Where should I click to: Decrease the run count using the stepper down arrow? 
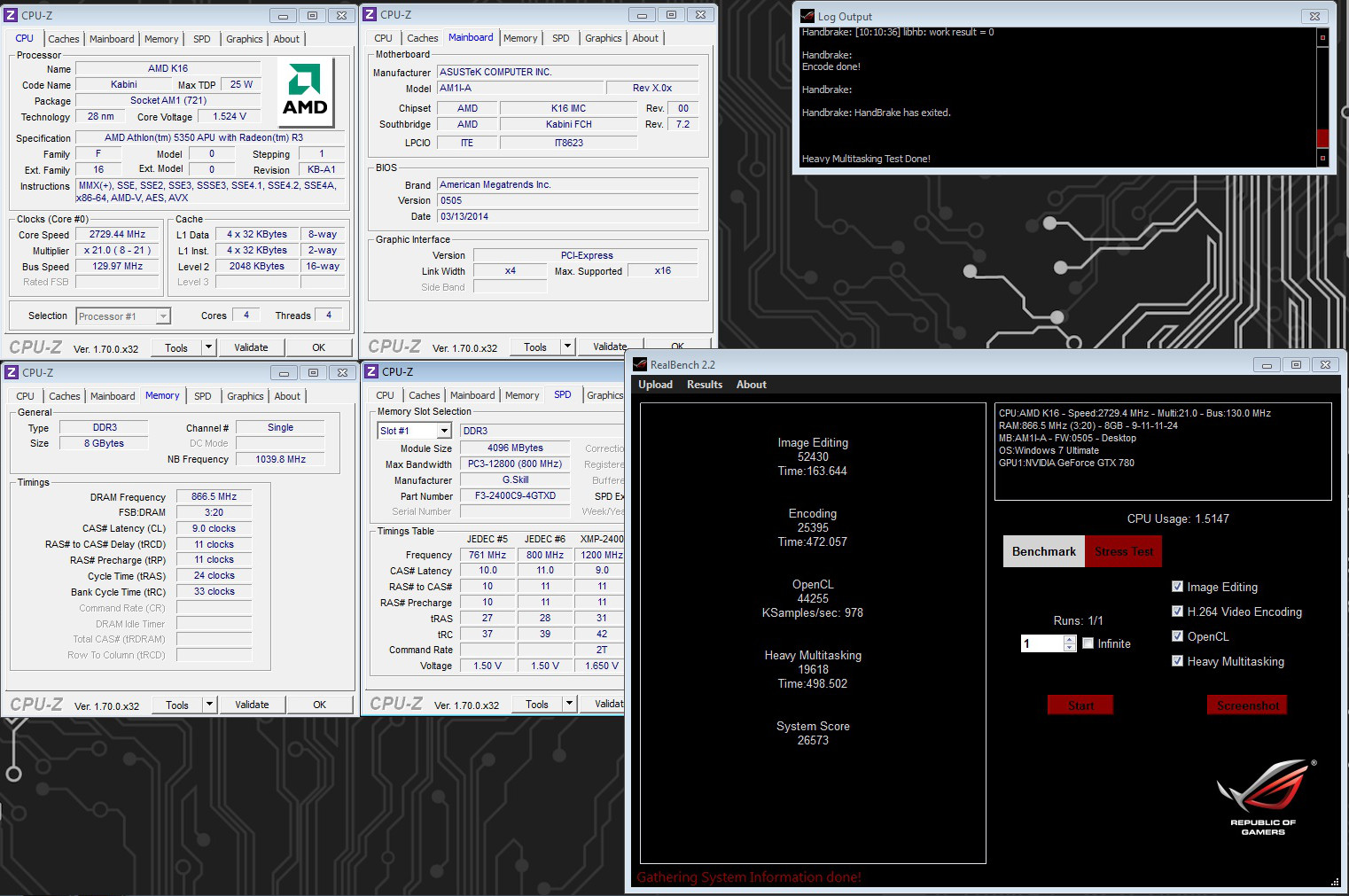pos(1070,648)
